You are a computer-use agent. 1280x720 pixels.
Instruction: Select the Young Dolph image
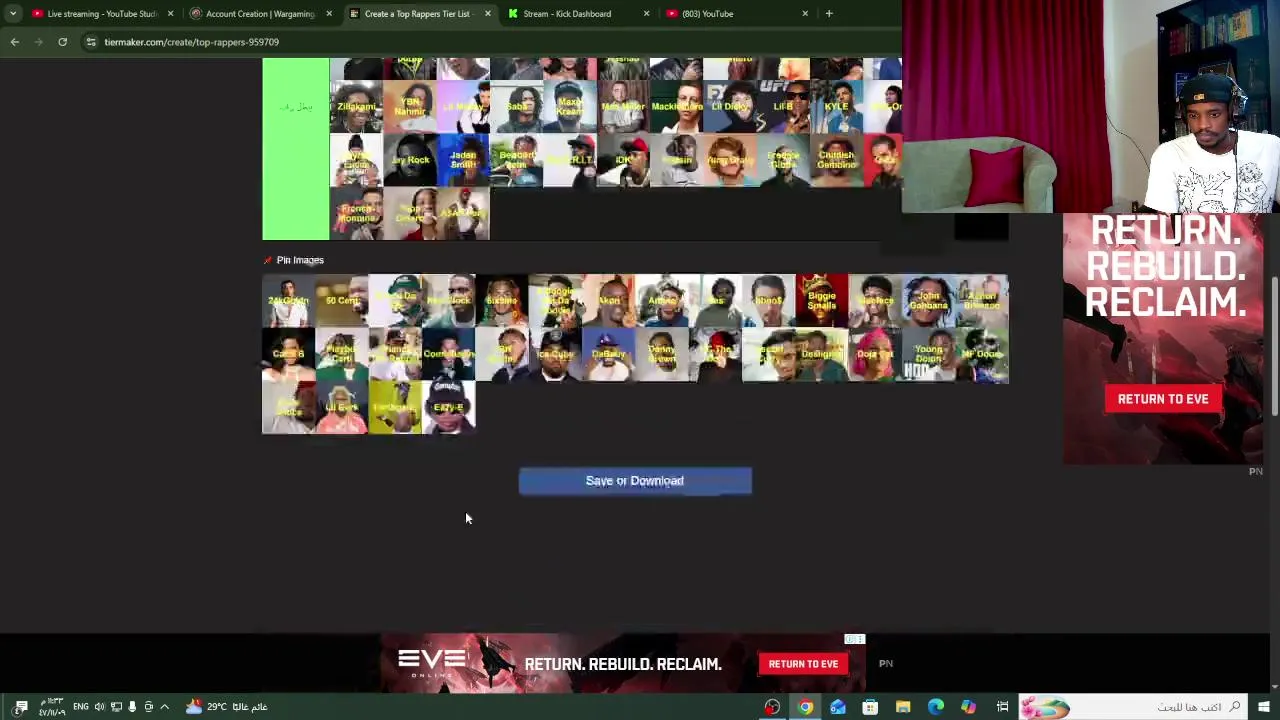(x=929, y=355)
